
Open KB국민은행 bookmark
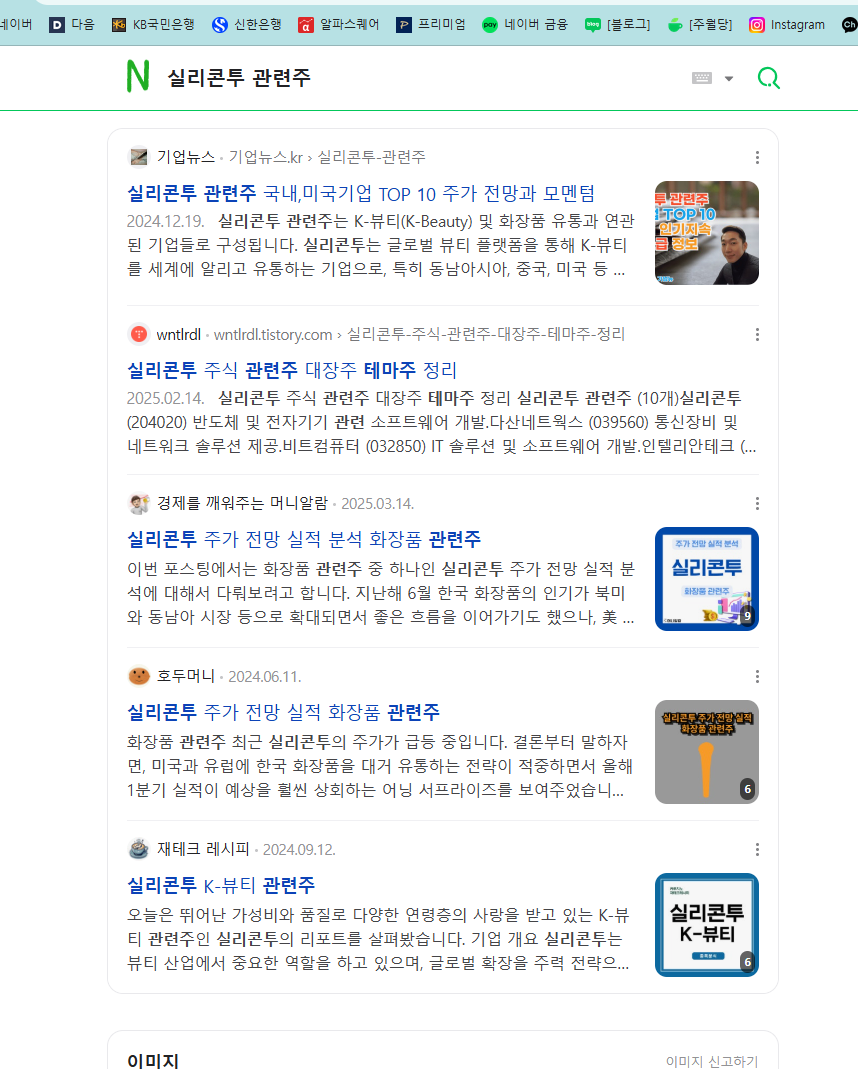(x=153, y=25)
